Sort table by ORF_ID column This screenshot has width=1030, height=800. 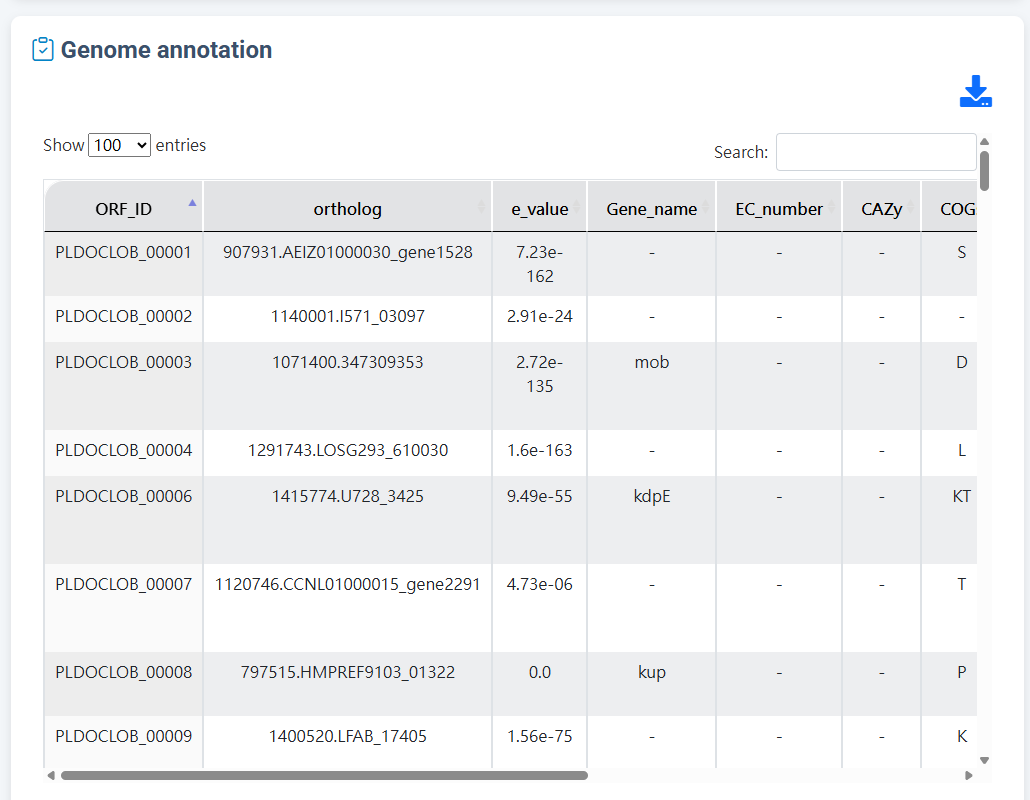coord(123,209)
